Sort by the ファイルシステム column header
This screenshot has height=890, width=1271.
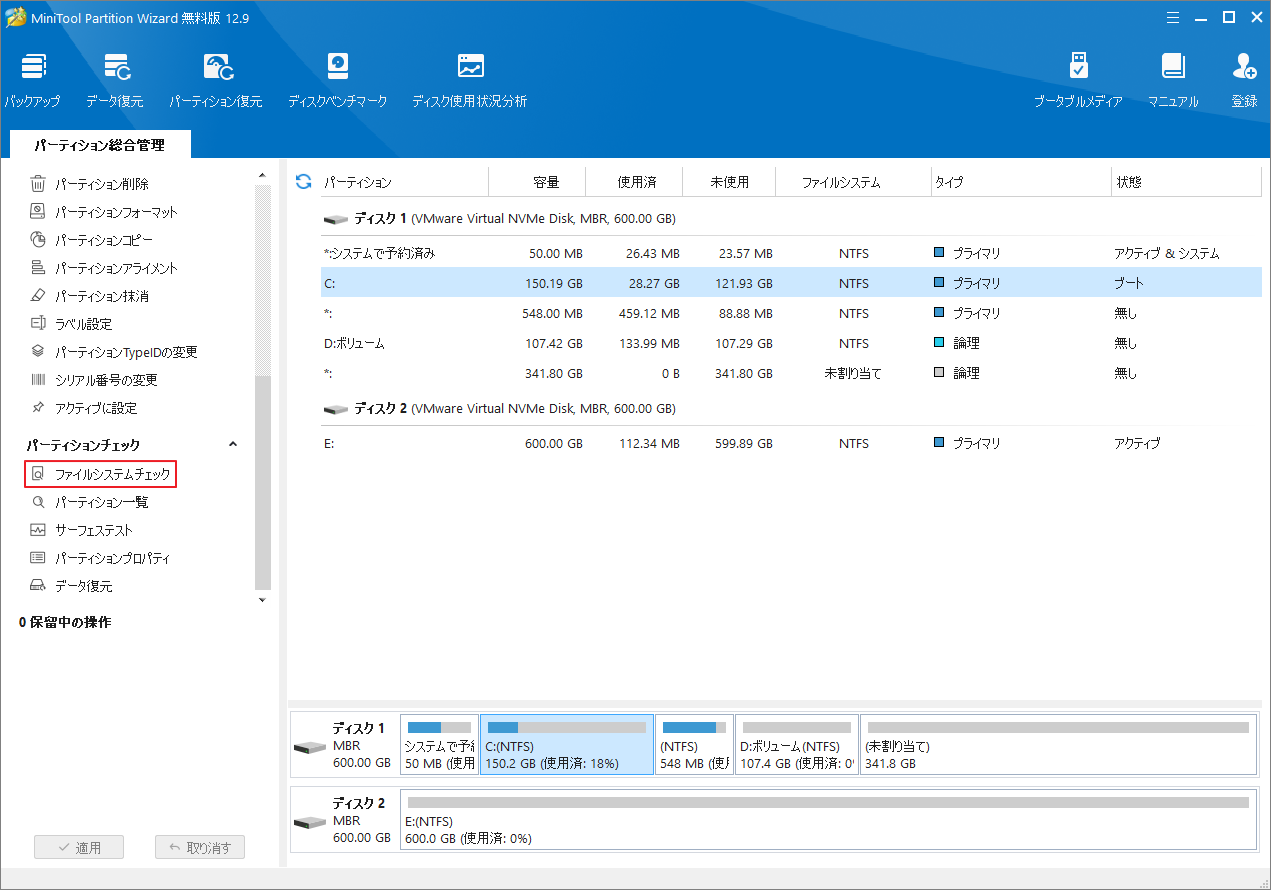tap(854, 182)
